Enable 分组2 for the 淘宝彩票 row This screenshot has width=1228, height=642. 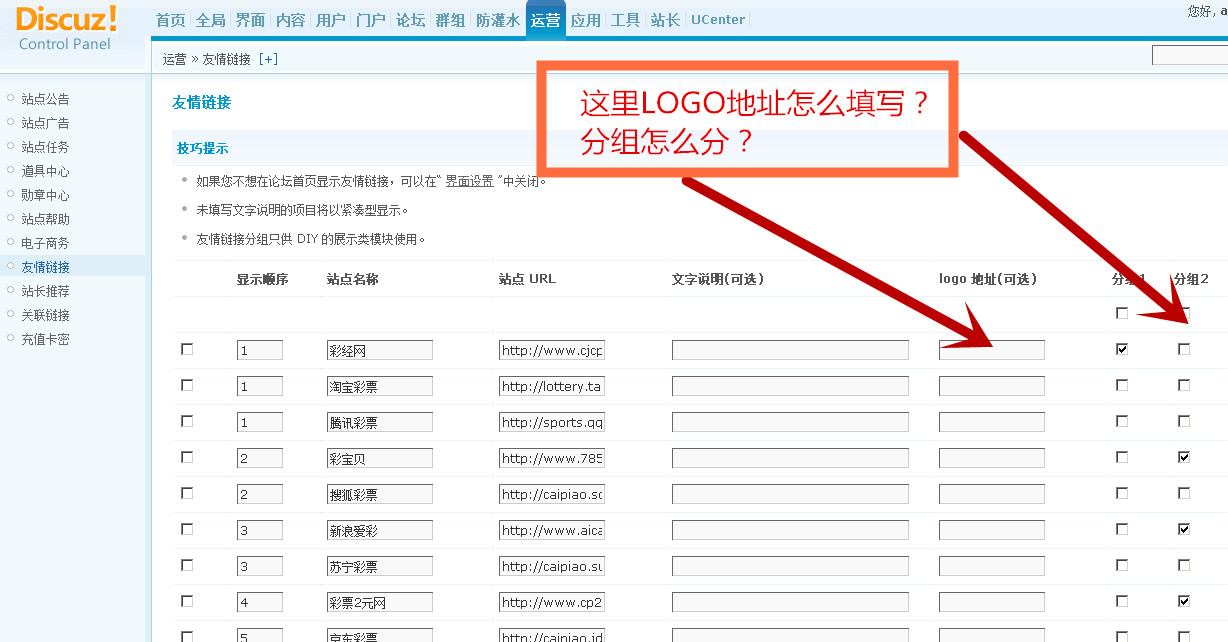[x=1184, y=385]
